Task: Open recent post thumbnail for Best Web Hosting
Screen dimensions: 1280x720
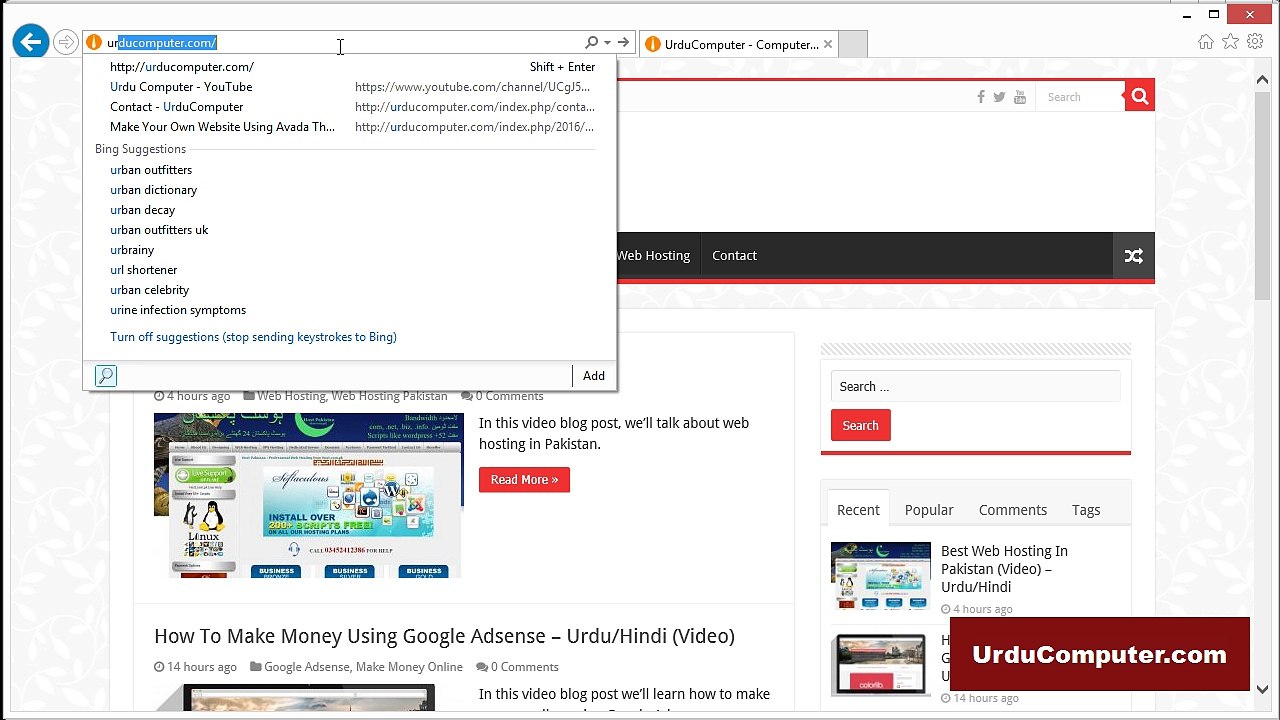Action: (881, 576)
